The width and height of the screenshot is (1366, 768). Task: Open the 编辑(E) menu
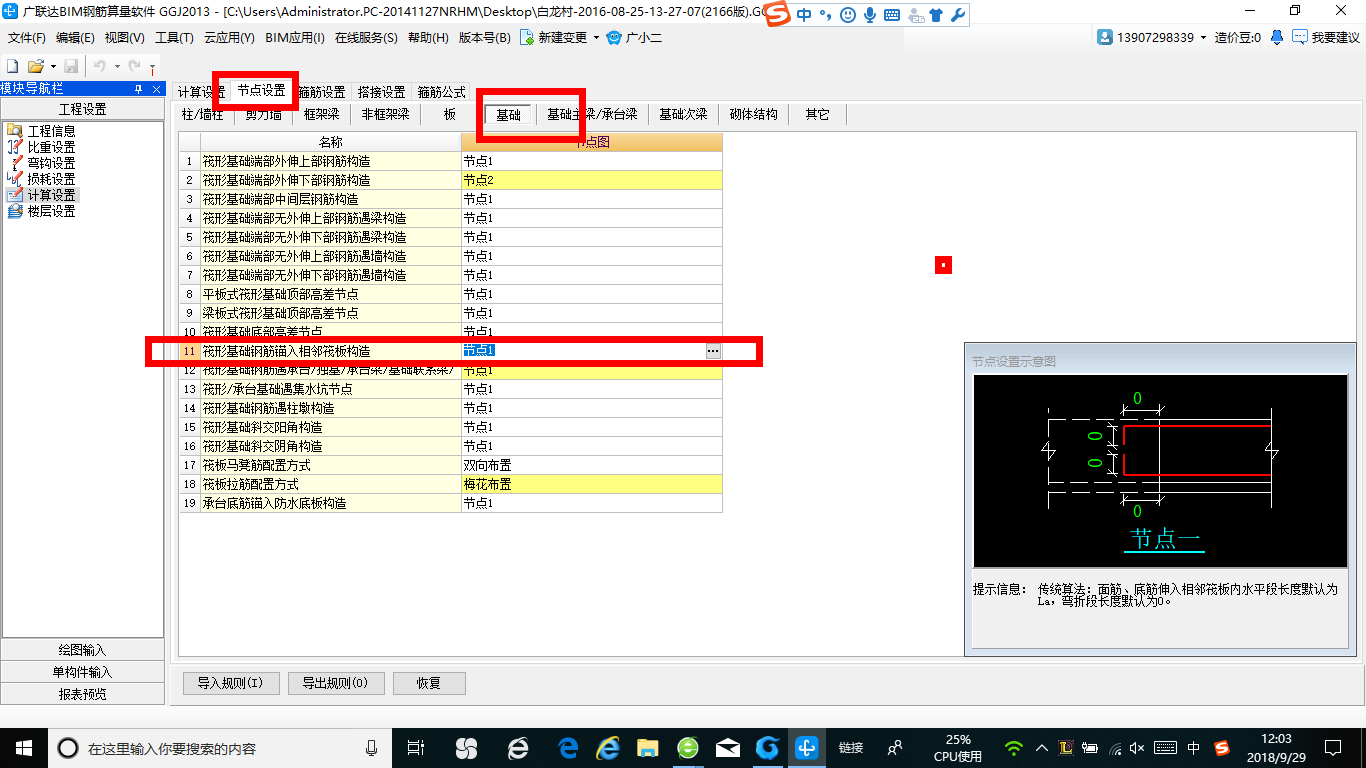click(x=75, y=38)
